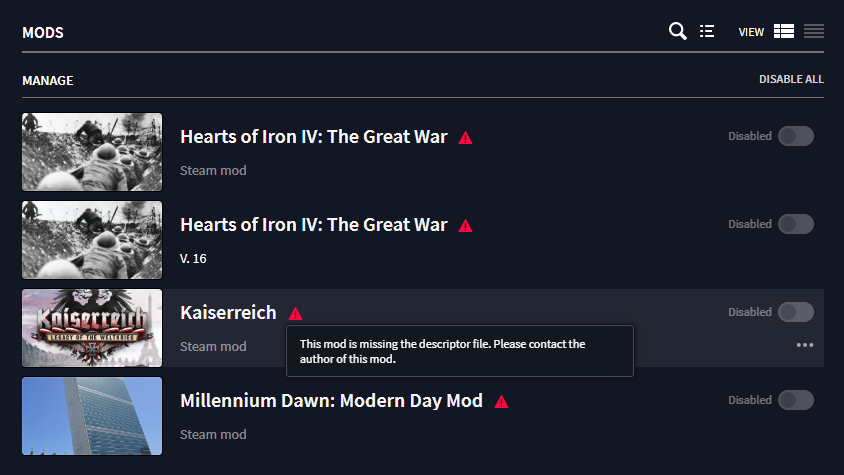Click warning icon on Great War V. 16
The image size is (844, 475).
pyautogui.click(x=465, y=226)
